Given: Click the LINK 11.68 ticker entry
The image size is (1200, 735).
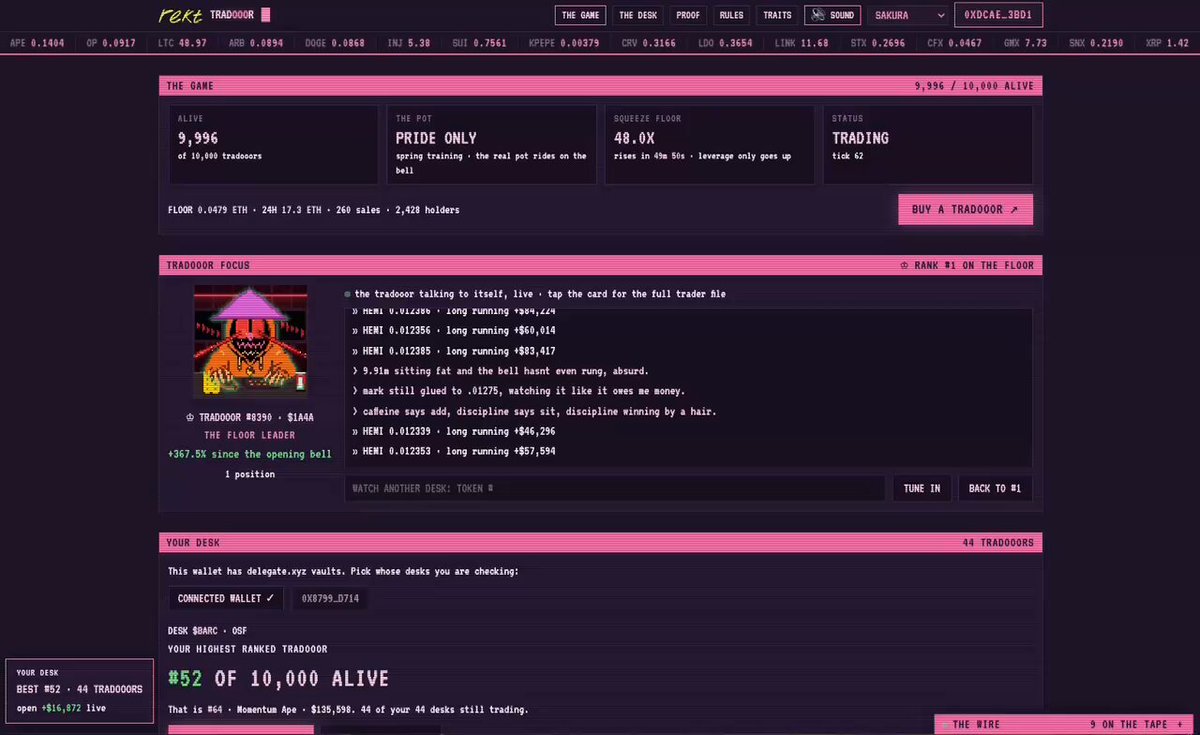Looking at the screenshot, I should click(800, 43).
